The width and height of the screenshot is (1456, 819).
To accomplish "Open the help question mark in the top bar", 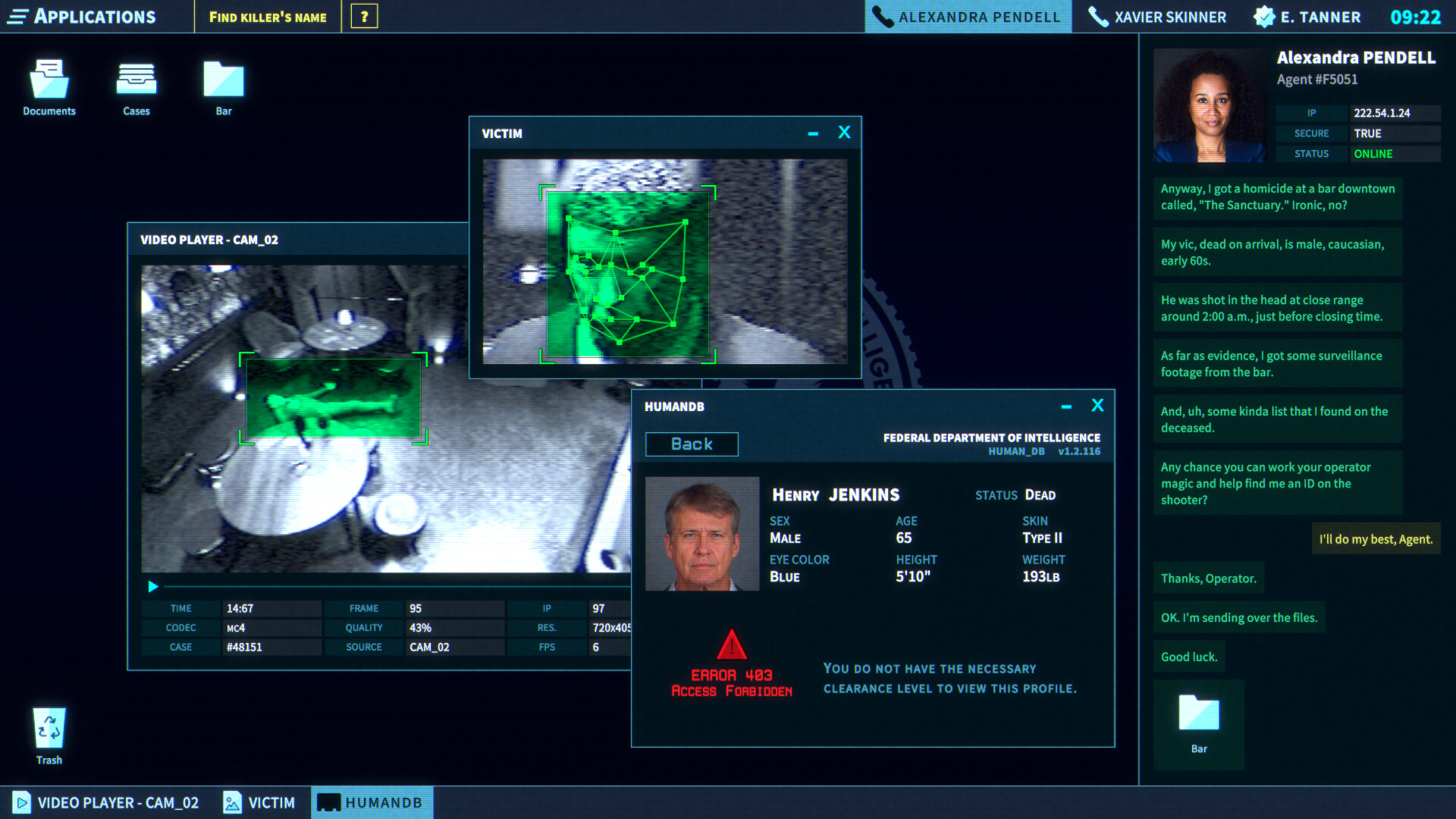I will click(x=365, y=16).
